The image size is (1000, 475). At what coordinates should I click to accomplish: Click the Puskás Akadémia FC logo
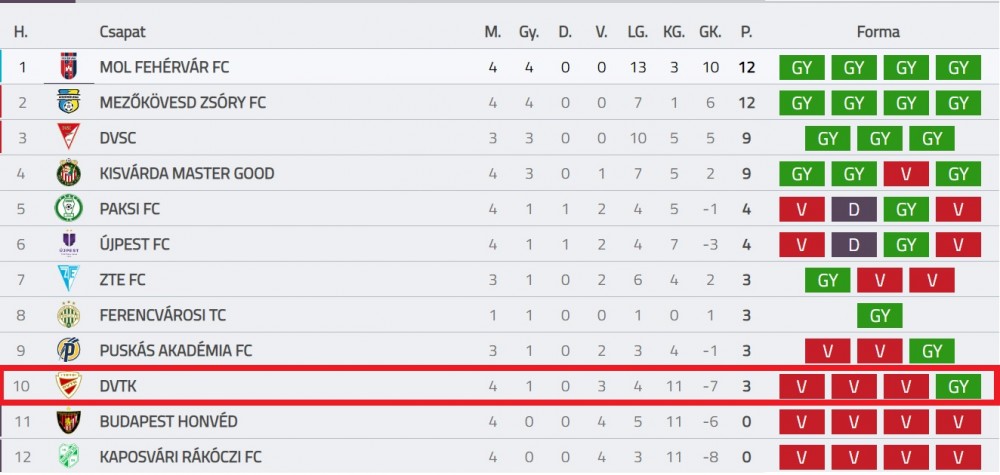pos(68,350)
